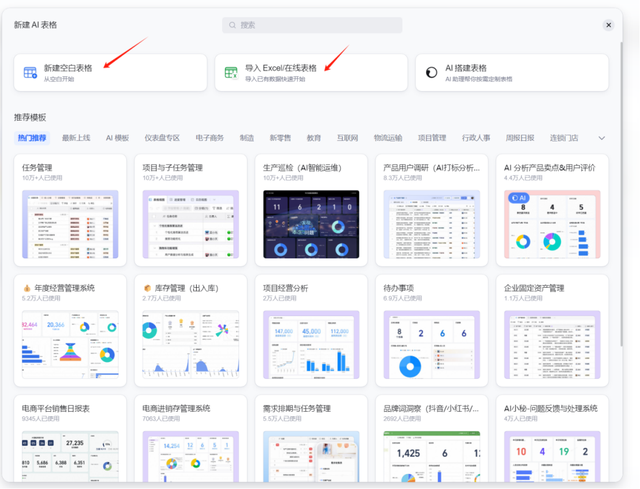Image resolution: width=640 pixels, height=489 pixels.
Task: Open the 项目管理 category tab
Action: click(x=432, y=138)
